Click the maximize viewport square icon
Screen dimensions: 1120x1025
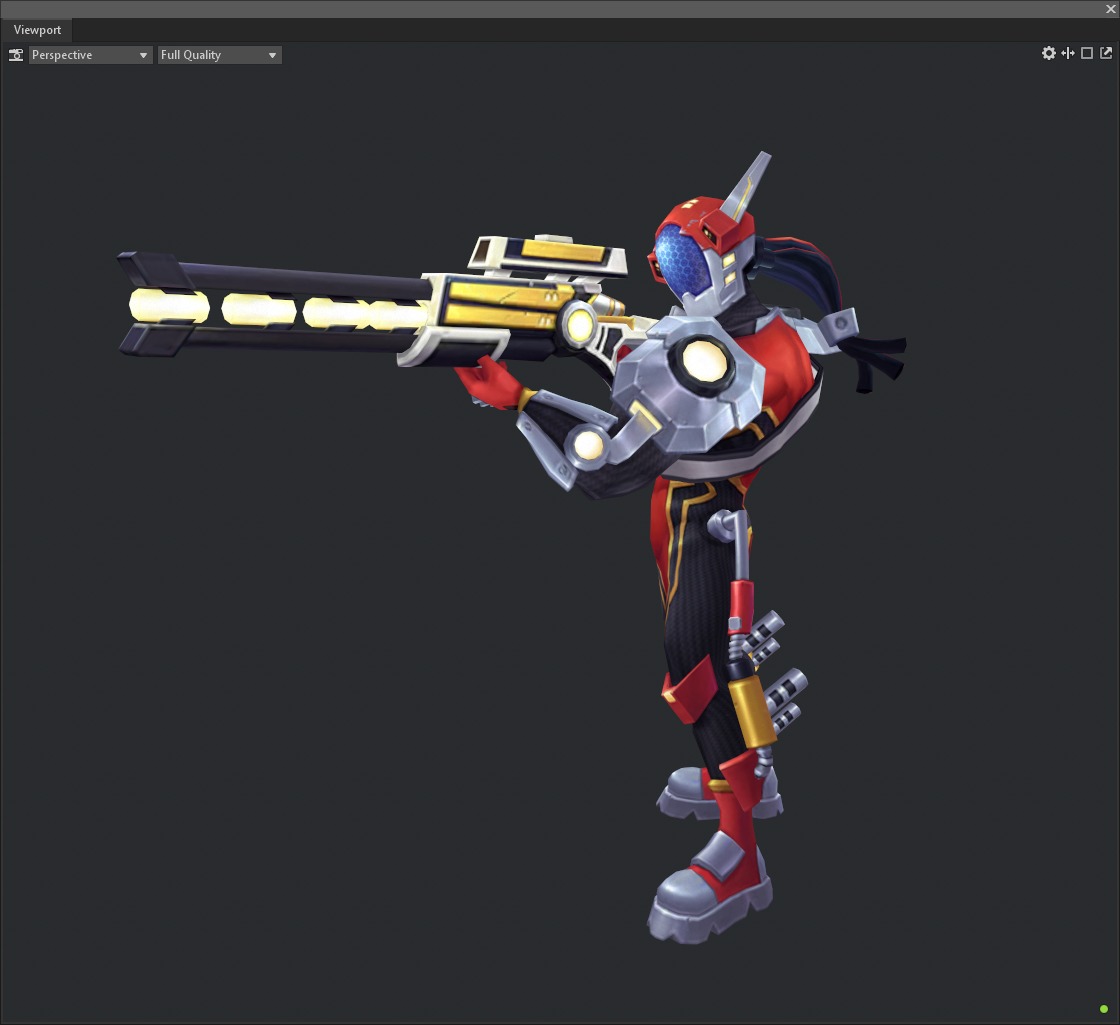point(1087,53)
